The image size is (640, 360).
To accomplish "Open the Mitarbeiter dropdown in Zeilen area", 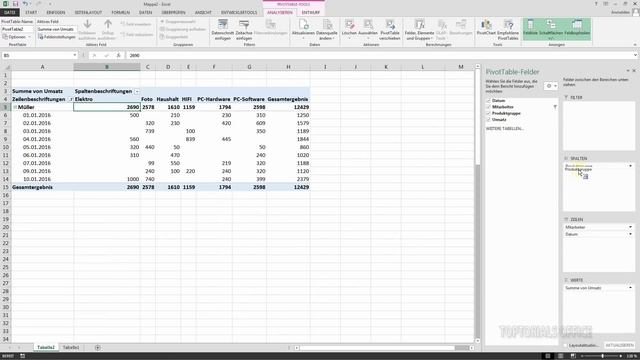I will (x=630, y=227).
